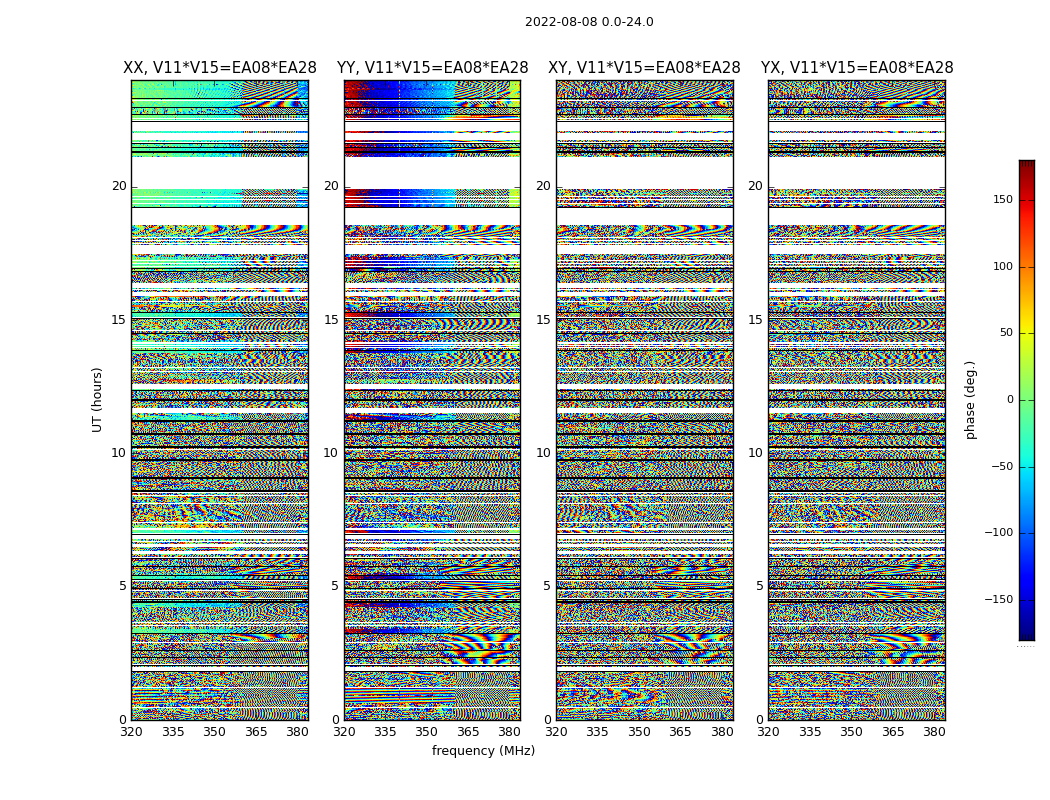This screenshot has width=1050, height=800.
Task: Select the XX polarization panel title
Action: pos(220,68)
